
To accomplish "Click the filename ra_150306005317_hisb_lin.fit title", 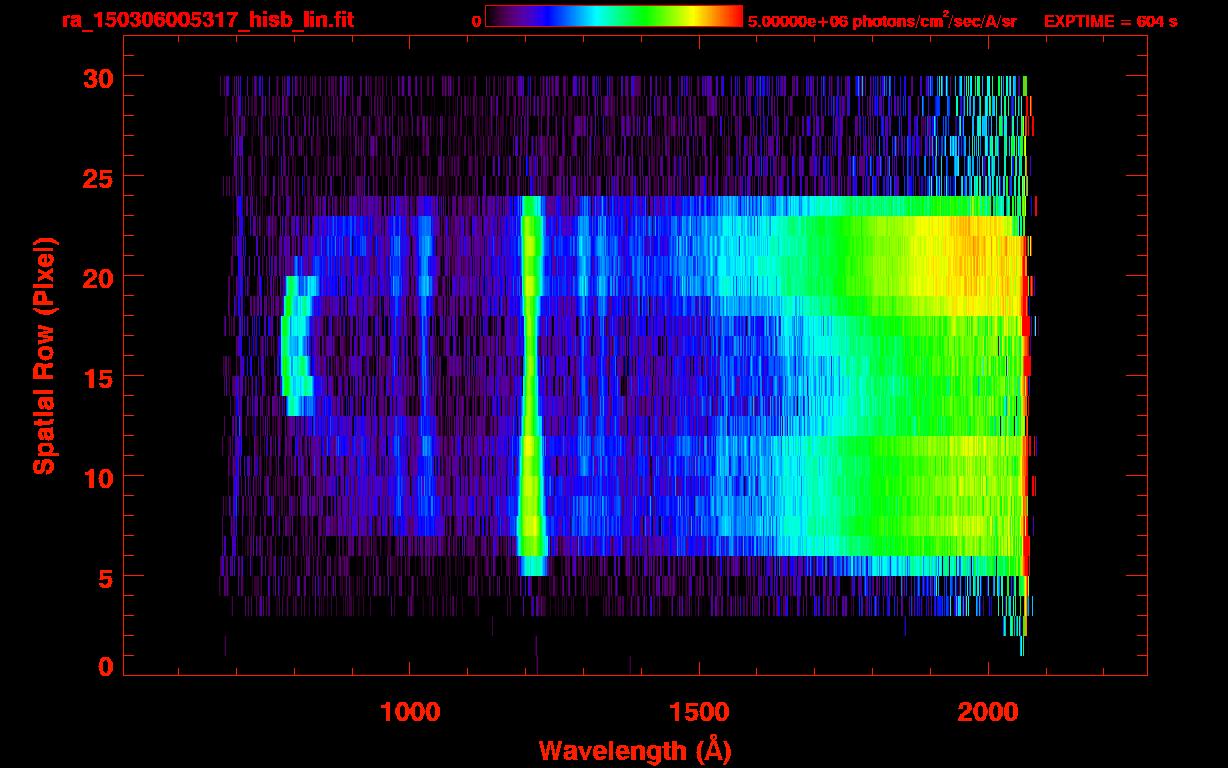I will tap(207, 20).
